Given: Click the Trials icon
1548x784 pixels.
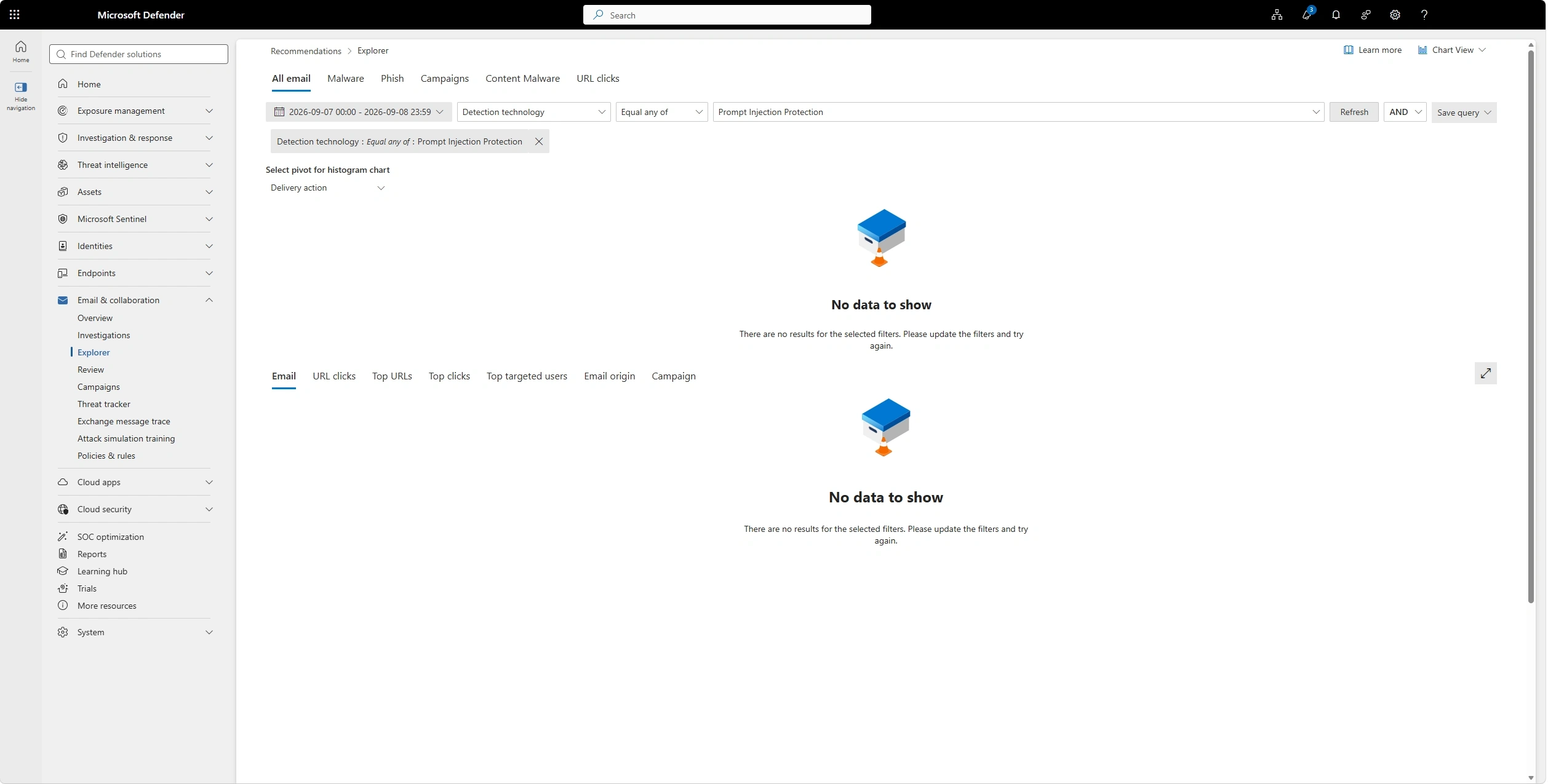Looking at the screenshot, I should click(x=63, y=588).
